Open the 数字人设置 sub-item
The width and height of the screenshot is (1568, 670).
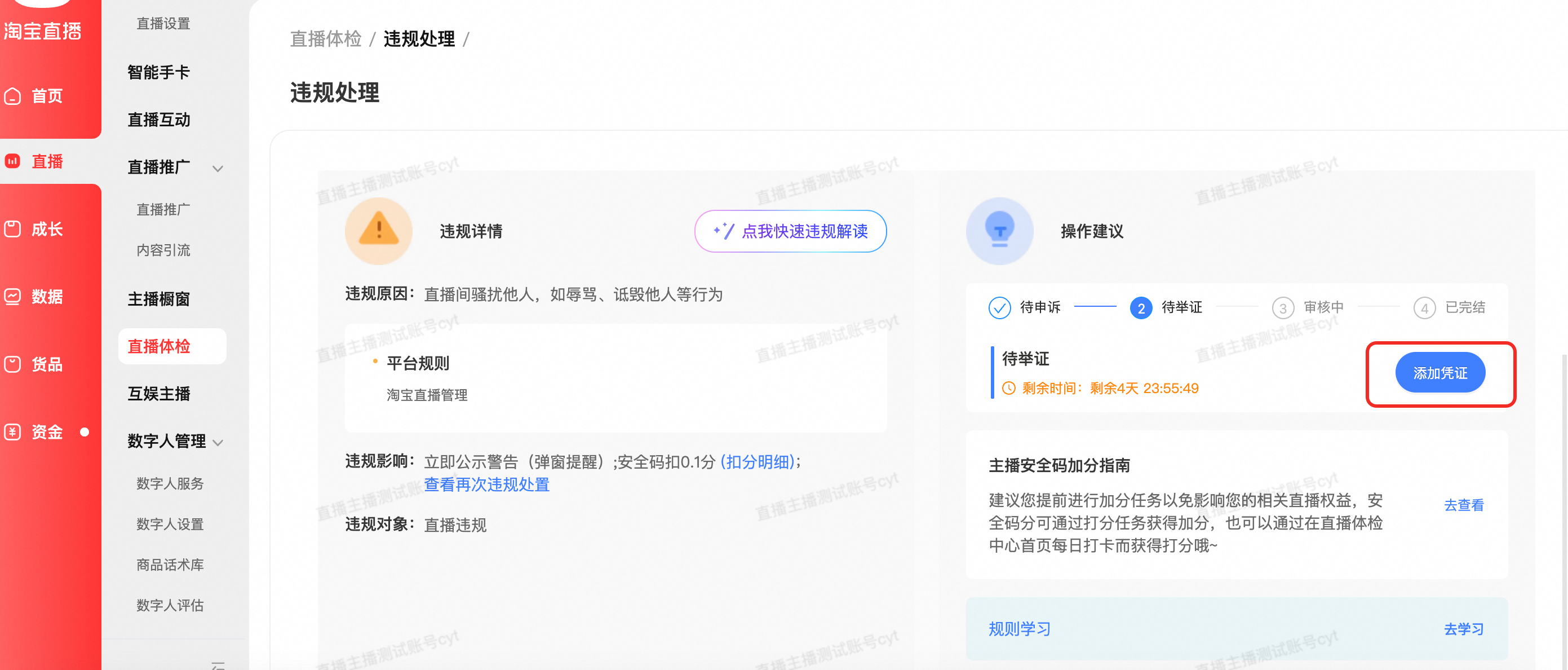click(x=170, y=524)
